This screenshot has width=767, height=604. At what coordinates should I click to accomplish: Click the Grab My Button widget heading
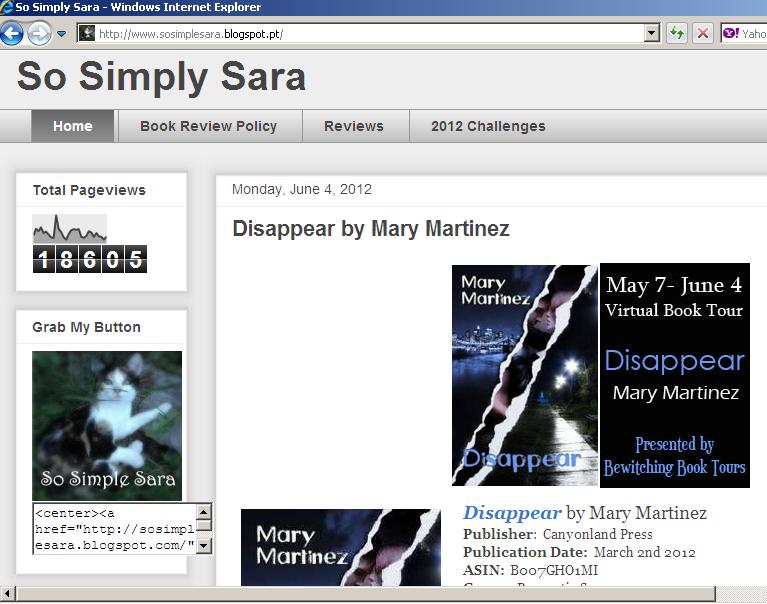(x=87, y=327)
